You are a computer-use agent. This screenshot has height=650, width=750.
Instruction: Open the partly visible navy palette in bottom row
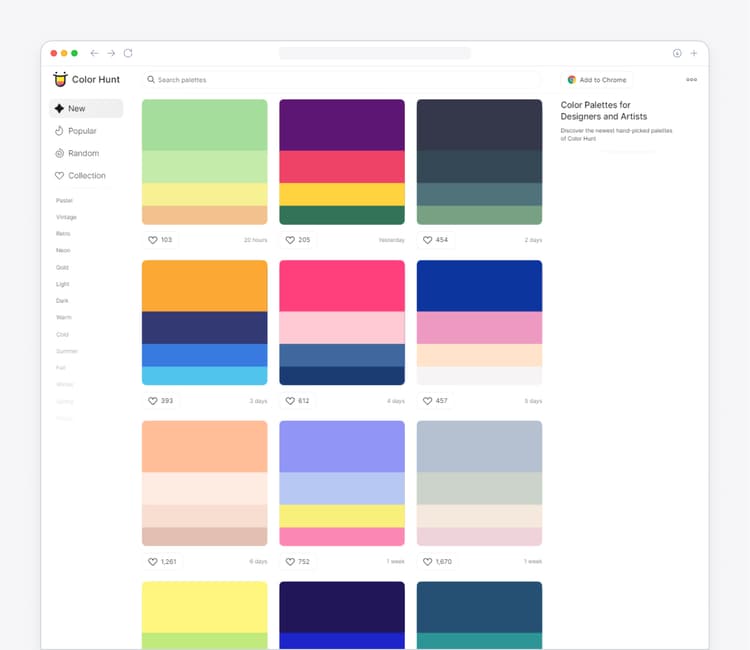342,616
